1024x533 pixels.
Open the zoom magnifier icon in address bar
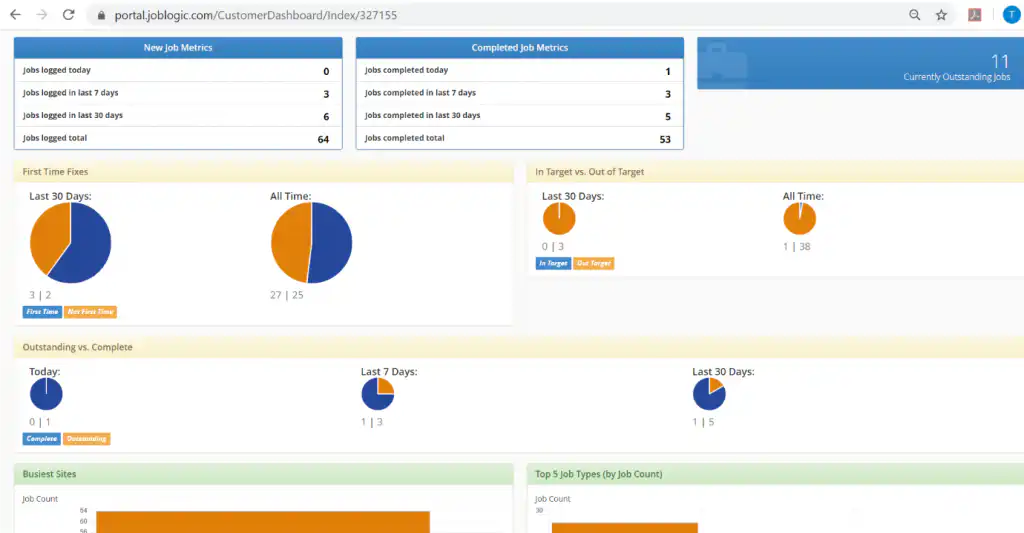[914, 14]
